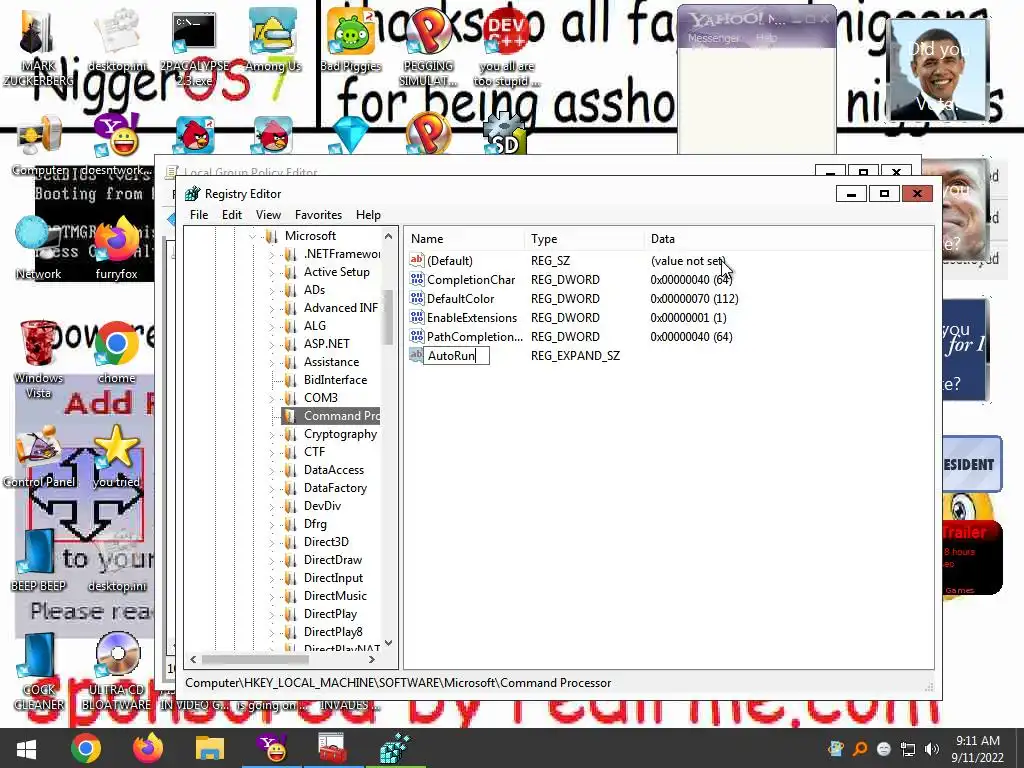
Task: Open the Windows Vista recycle bin icon
Action: pos(38,360)
